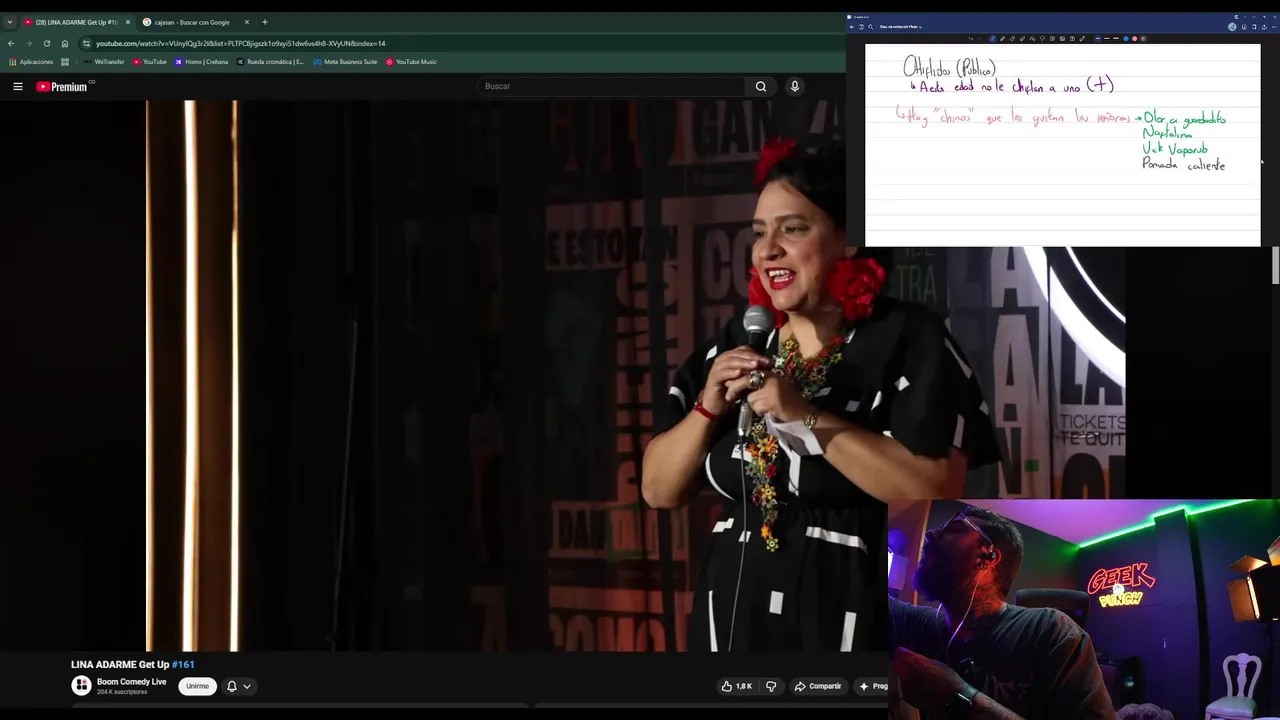Screen dimensions: 1280x720
Task: Go back in the Chrome browser
Action: (11, 44)
